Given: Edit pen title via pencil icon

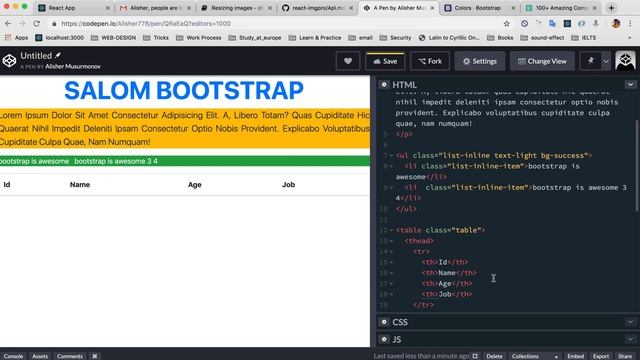Looking at the screenshot, I should (x=58, y=55).
